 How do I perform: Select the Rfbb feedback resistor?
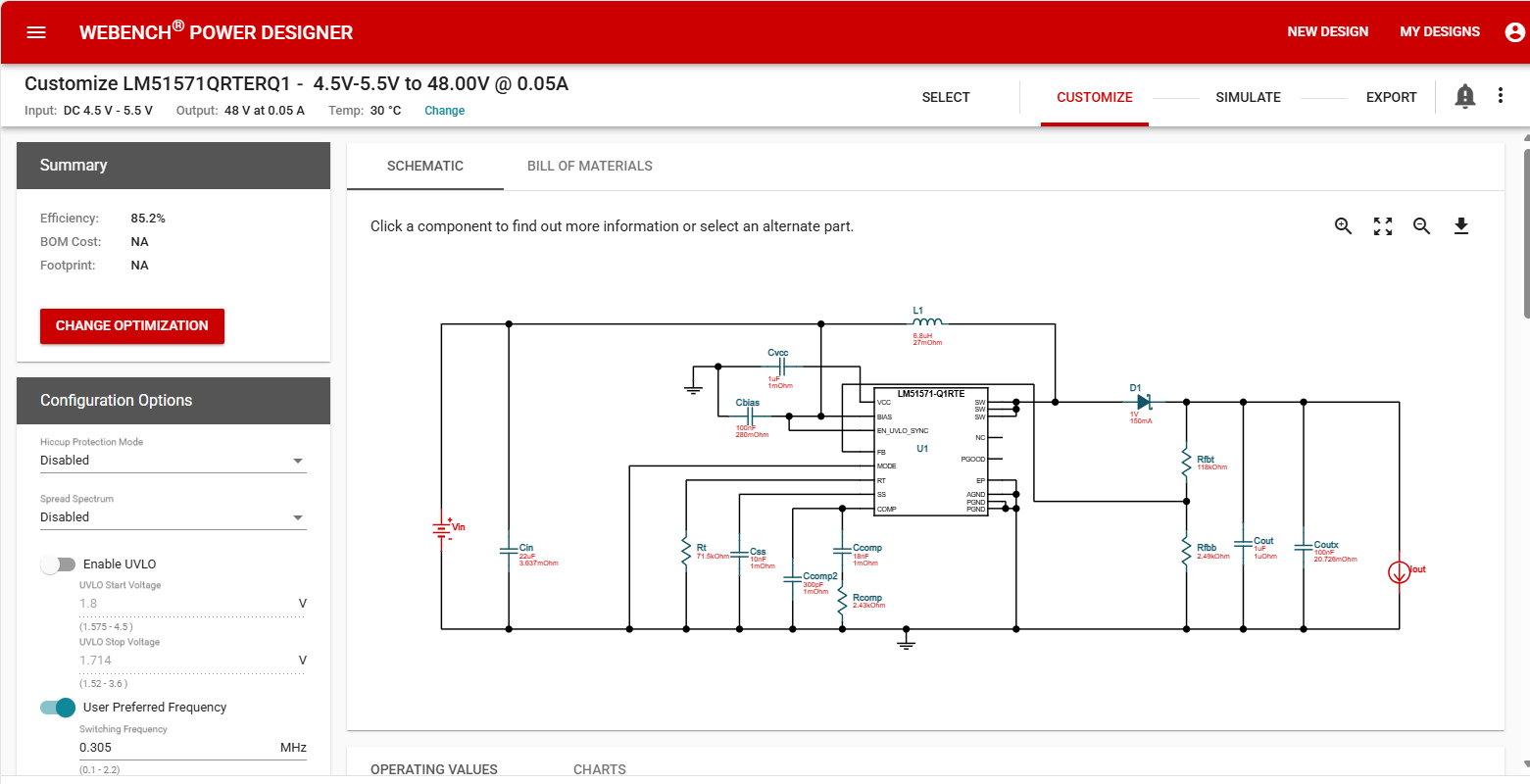[x=1186, y=551]
